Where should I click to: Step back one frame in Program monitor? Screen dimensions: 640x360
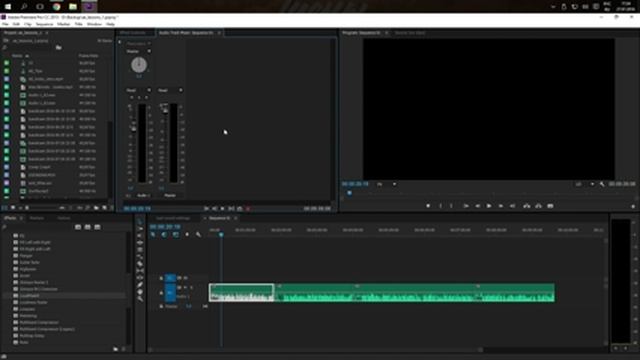point(477,206)
